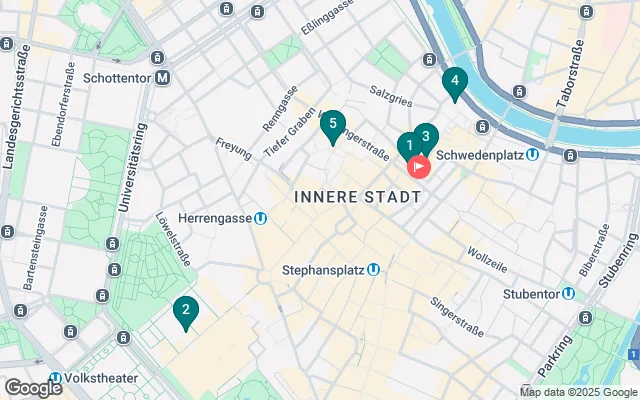Screen dimensions: 640x400
Task: Open map marker number 3
Action: point(426,139)
